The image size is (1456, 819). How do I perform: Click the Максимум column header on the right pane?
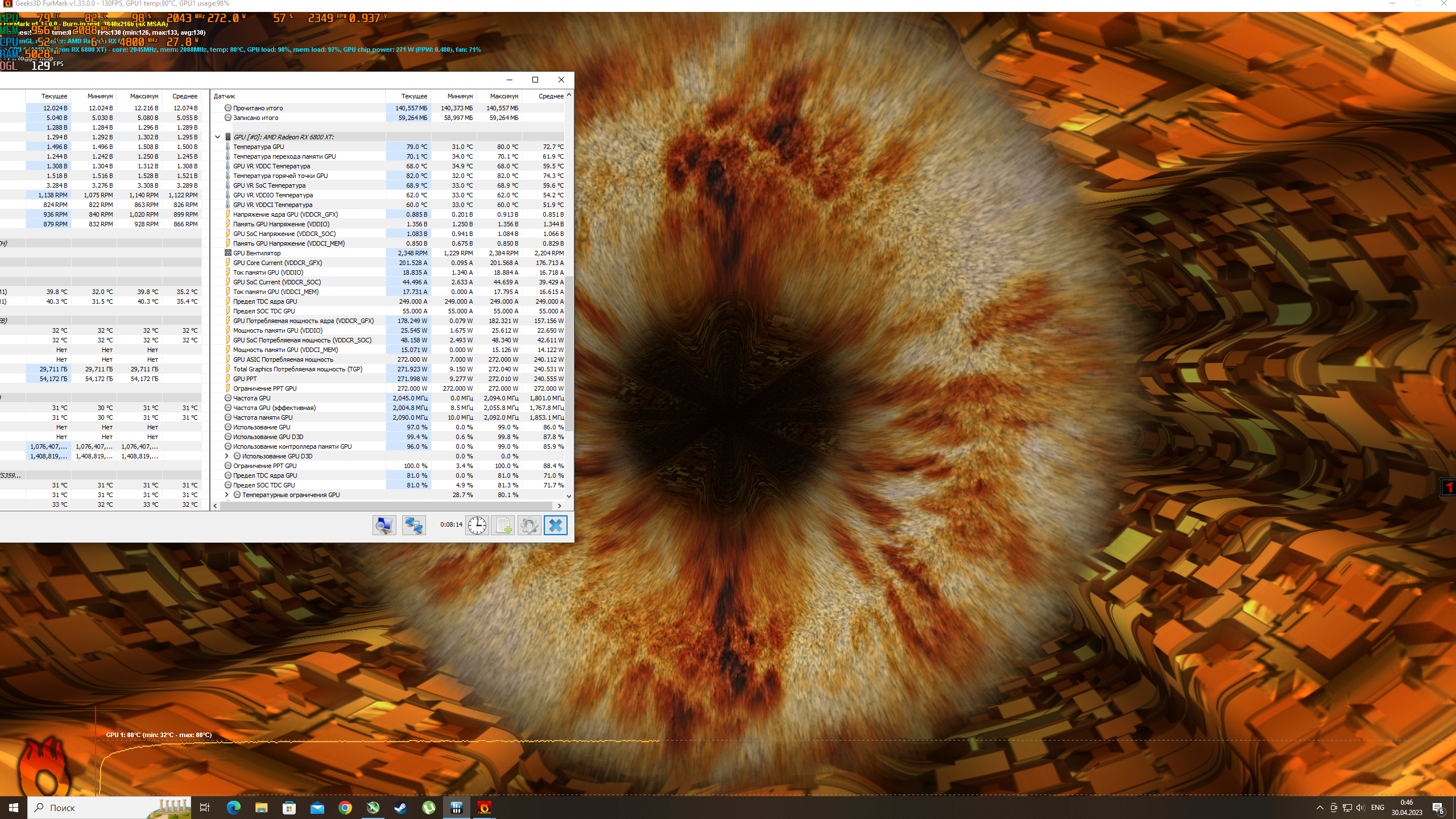tap(504, 96)
